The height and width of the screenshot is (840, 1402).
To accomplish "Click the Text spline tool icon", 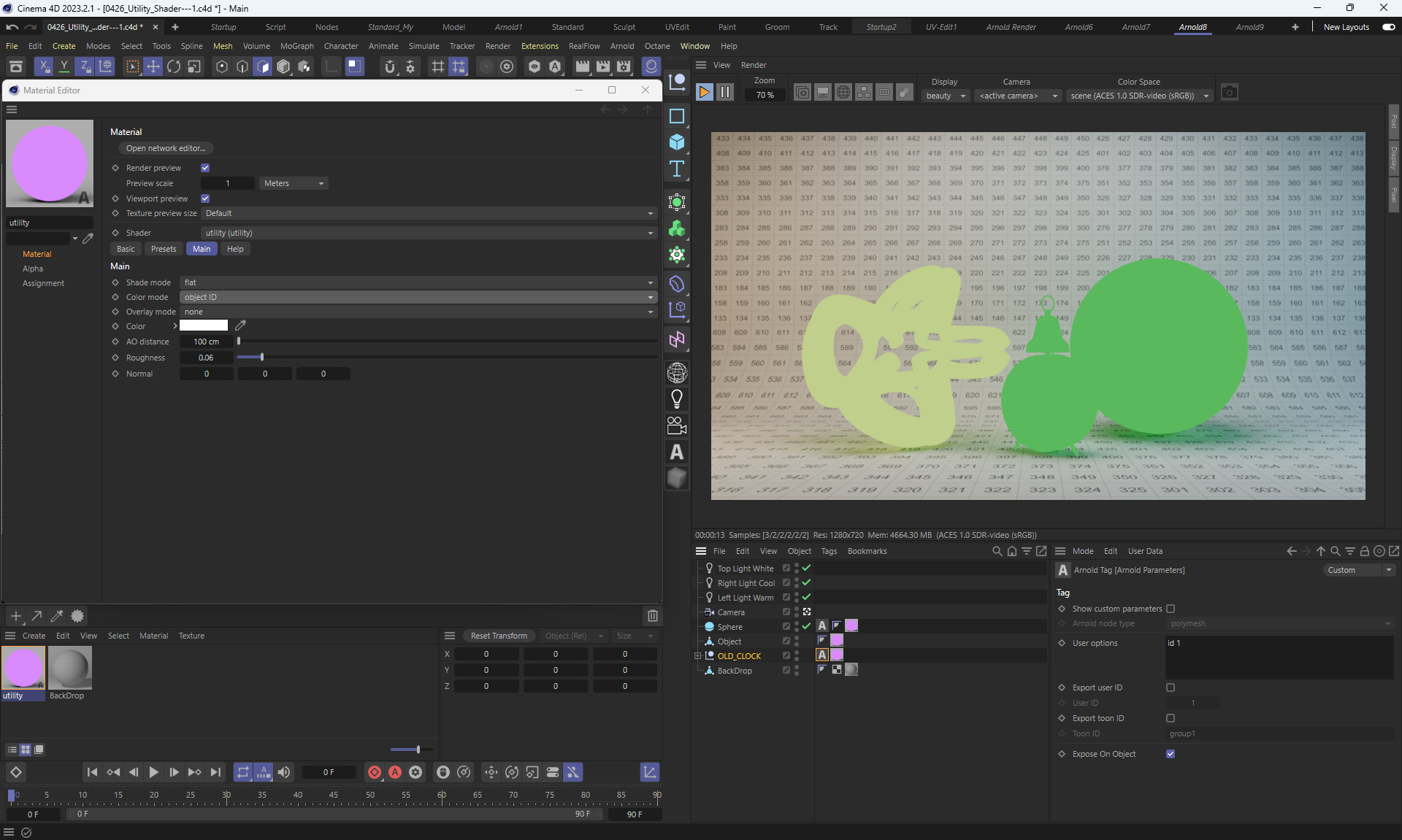I will coord(677,169).
